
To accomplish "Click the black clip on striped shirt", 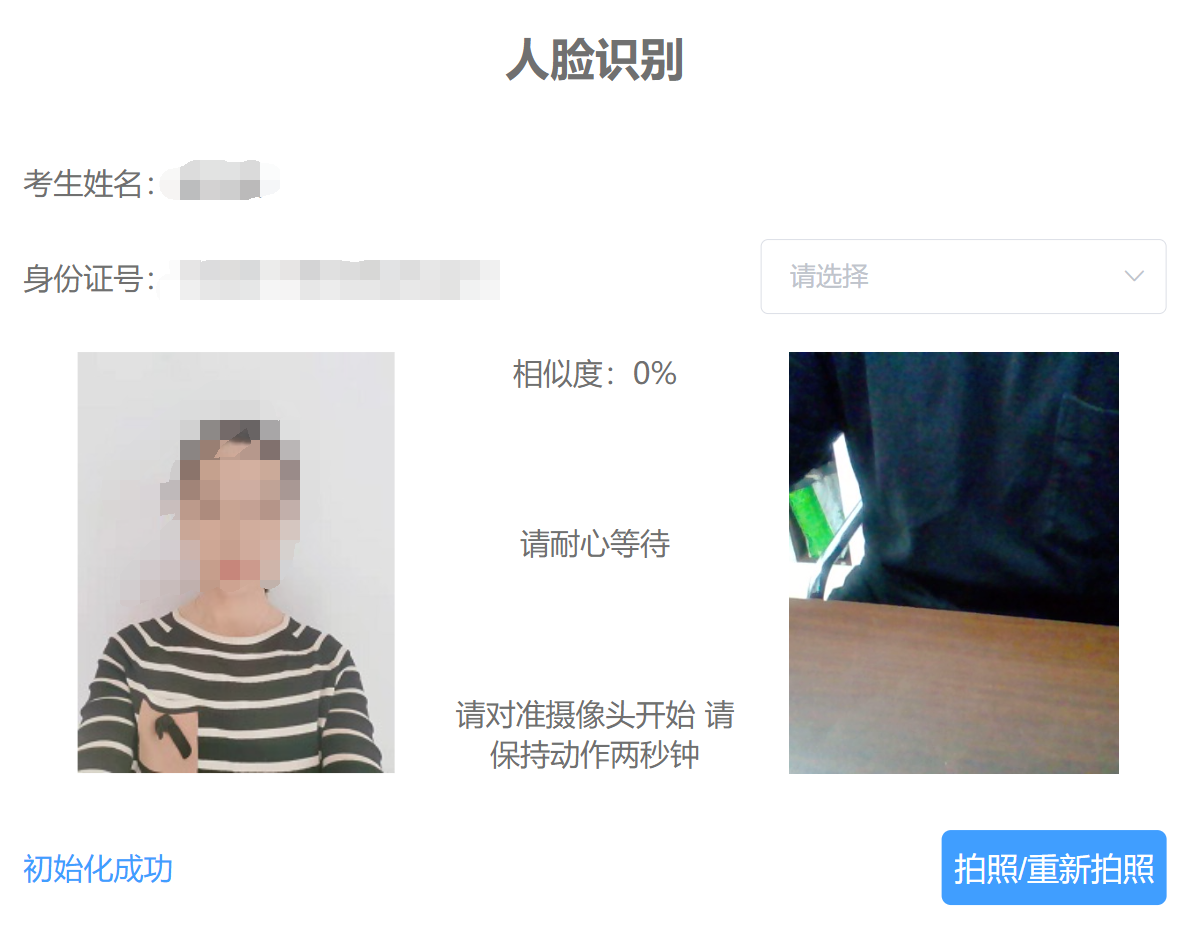I will click(172, 735).
